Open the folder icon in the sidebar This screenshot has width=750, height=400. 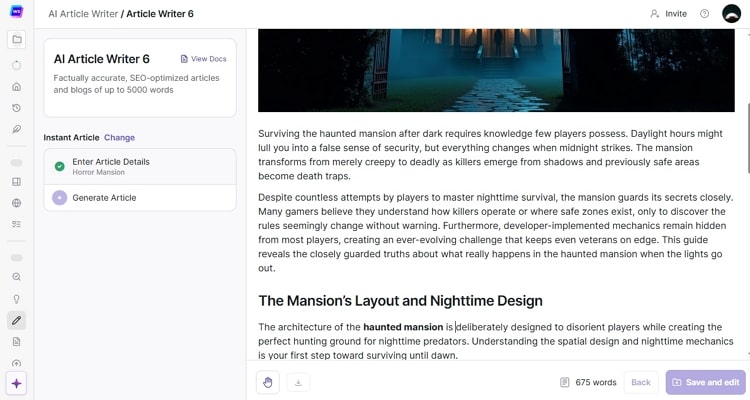pos(17,40)
